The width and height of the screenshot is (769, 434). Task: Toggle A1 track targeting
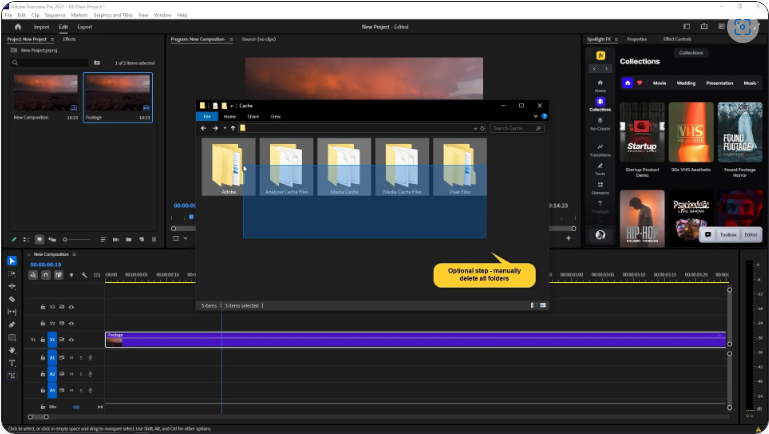point(52,358)
